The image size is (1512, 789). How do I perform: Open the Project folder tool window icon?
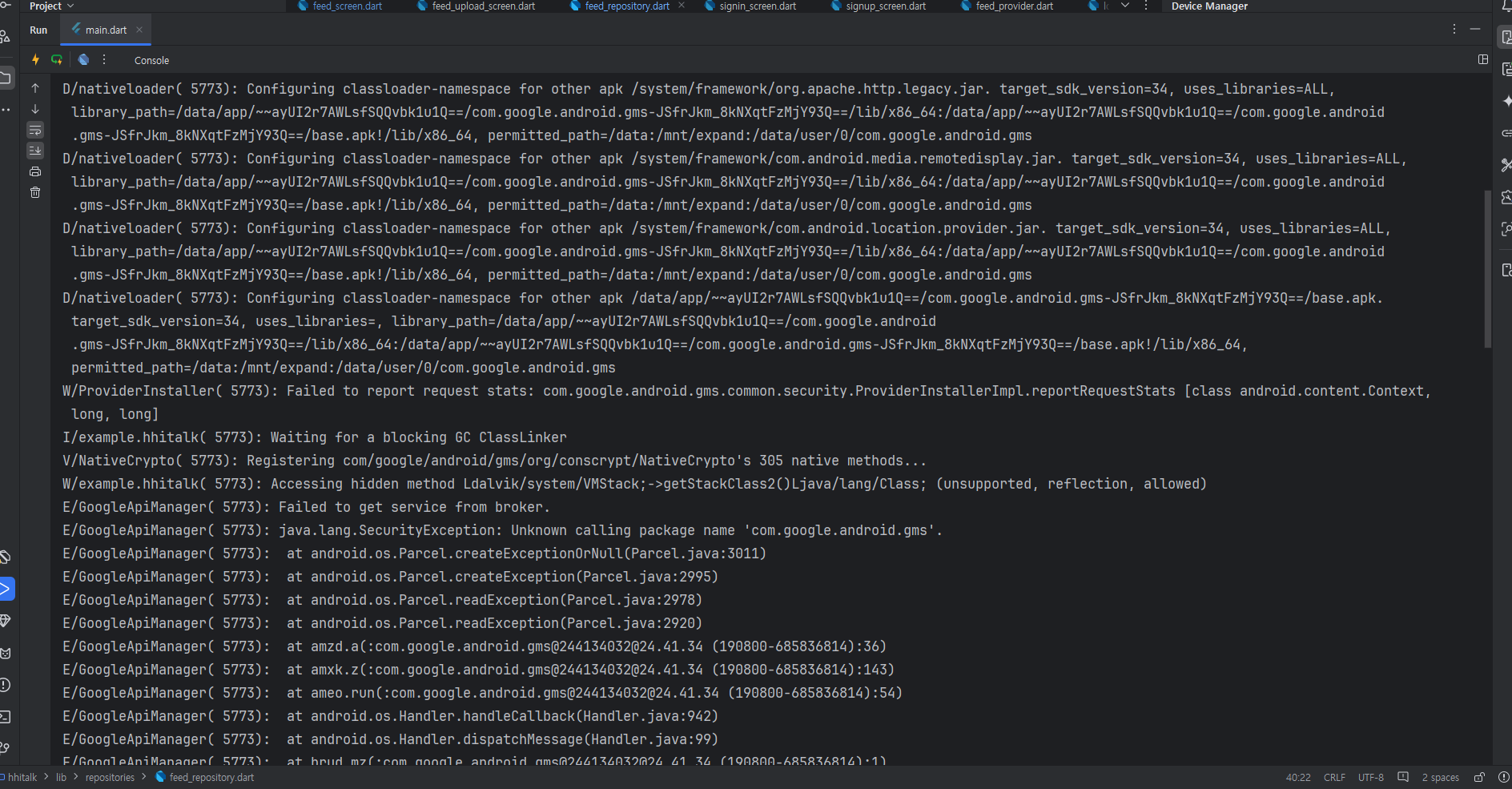6,78
